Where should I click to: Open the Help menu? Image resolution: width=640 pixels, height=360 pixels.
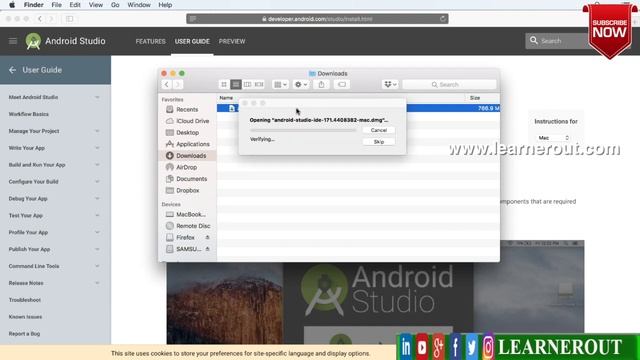[x=165, y=5]
